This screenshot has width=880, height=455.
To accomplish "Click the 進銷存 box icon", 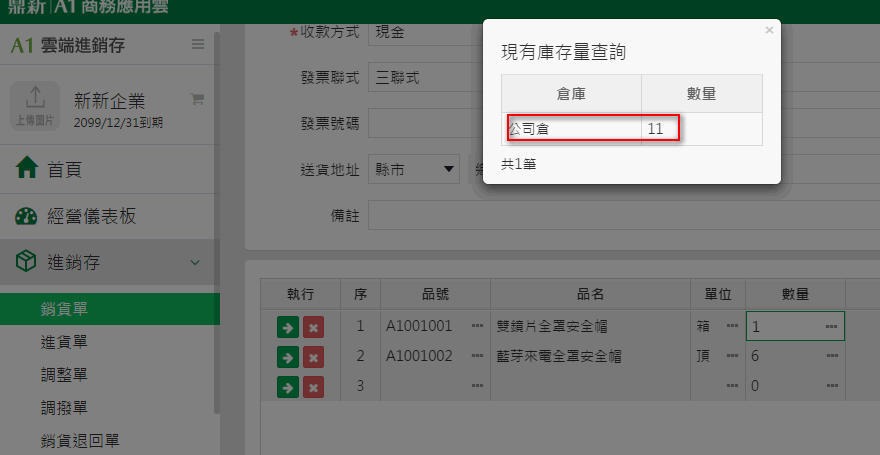I will (26, 262).
